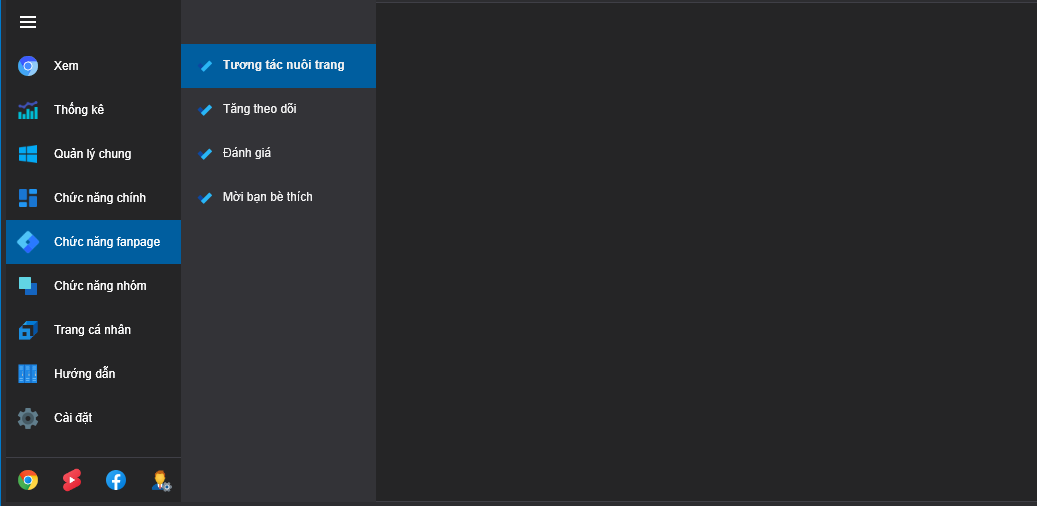The image size is (1037, 506).
Task: Open Cài đặt via the gear icon
Action: click(28, 418)
